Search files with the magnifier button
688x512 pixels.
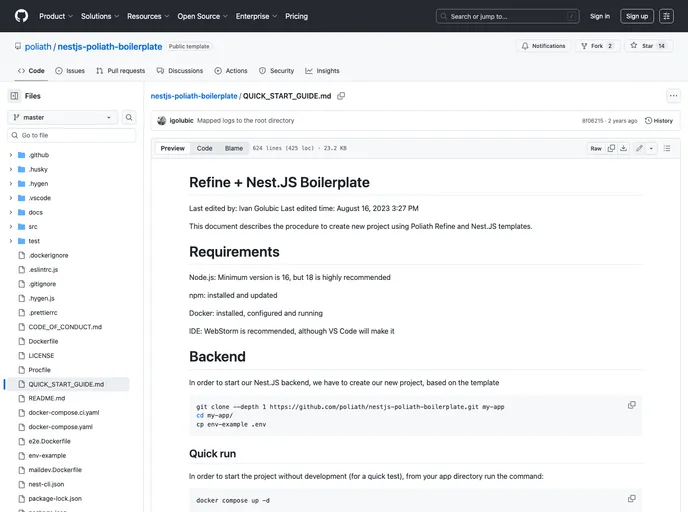tap(129, 117)
